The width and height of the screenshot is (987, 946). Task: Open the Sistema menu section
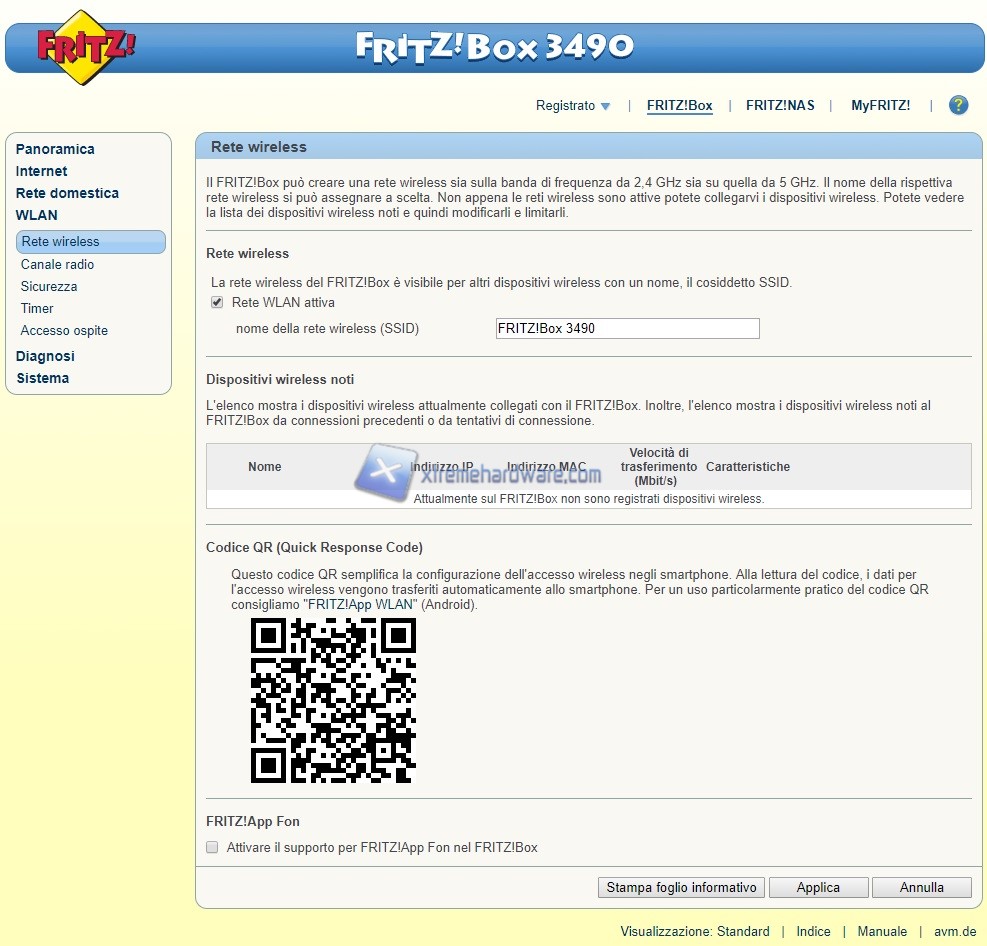[43, 378]
